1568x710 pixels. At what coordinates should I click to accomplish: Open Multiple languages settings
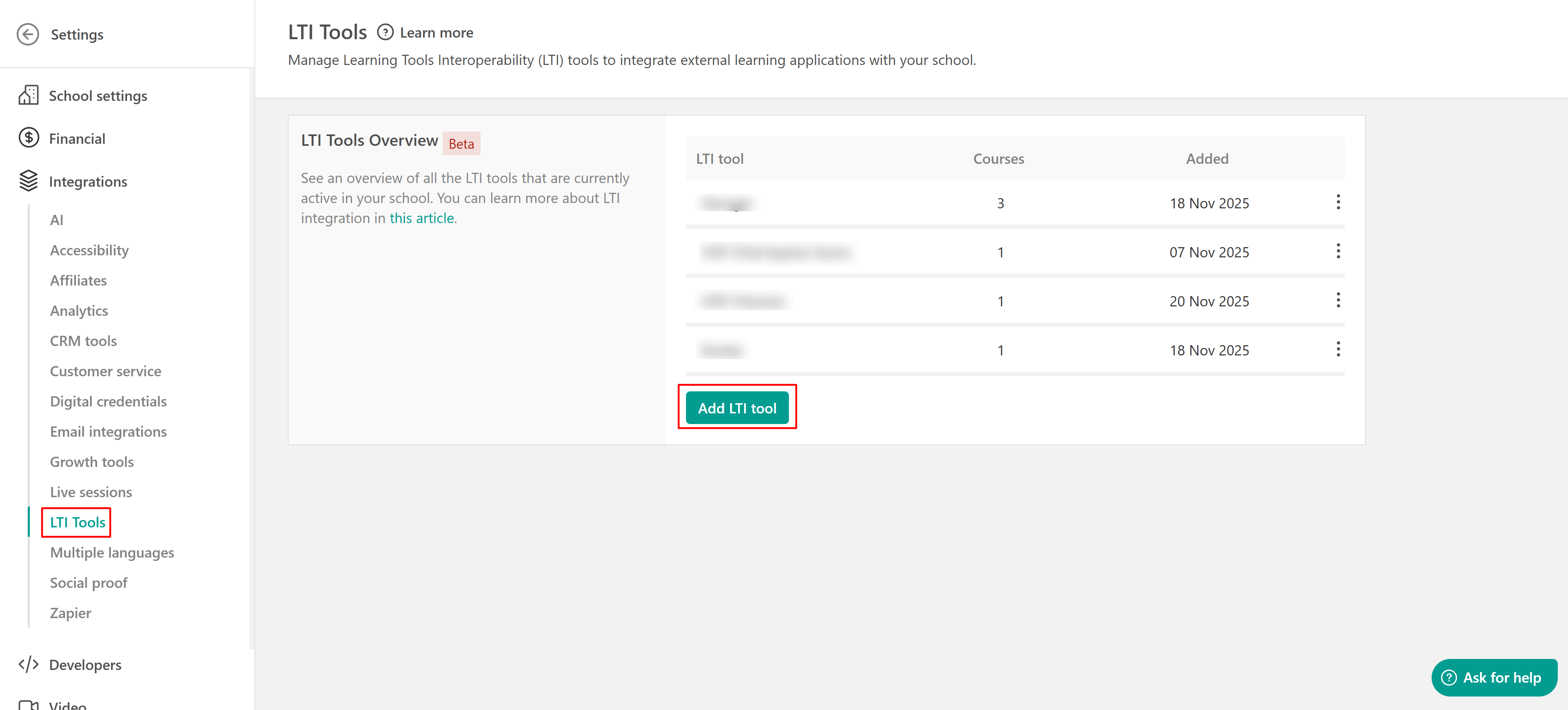click(112, 552)
